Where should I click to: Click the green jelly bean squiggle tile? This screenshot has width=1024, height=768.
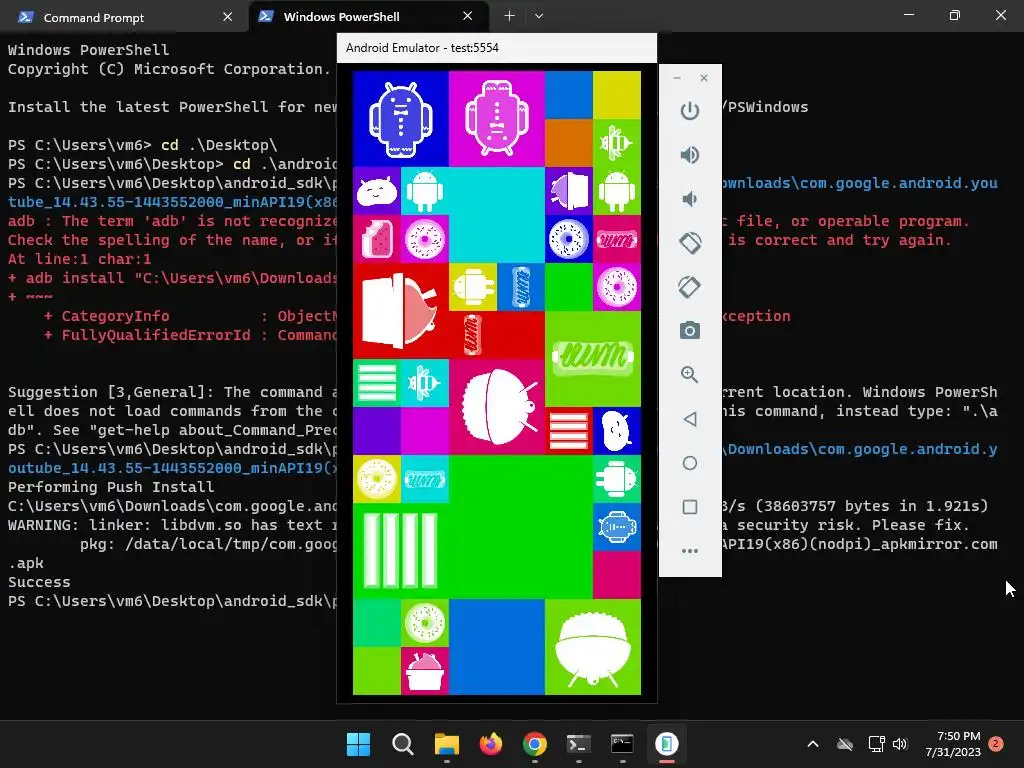(592, 359)
